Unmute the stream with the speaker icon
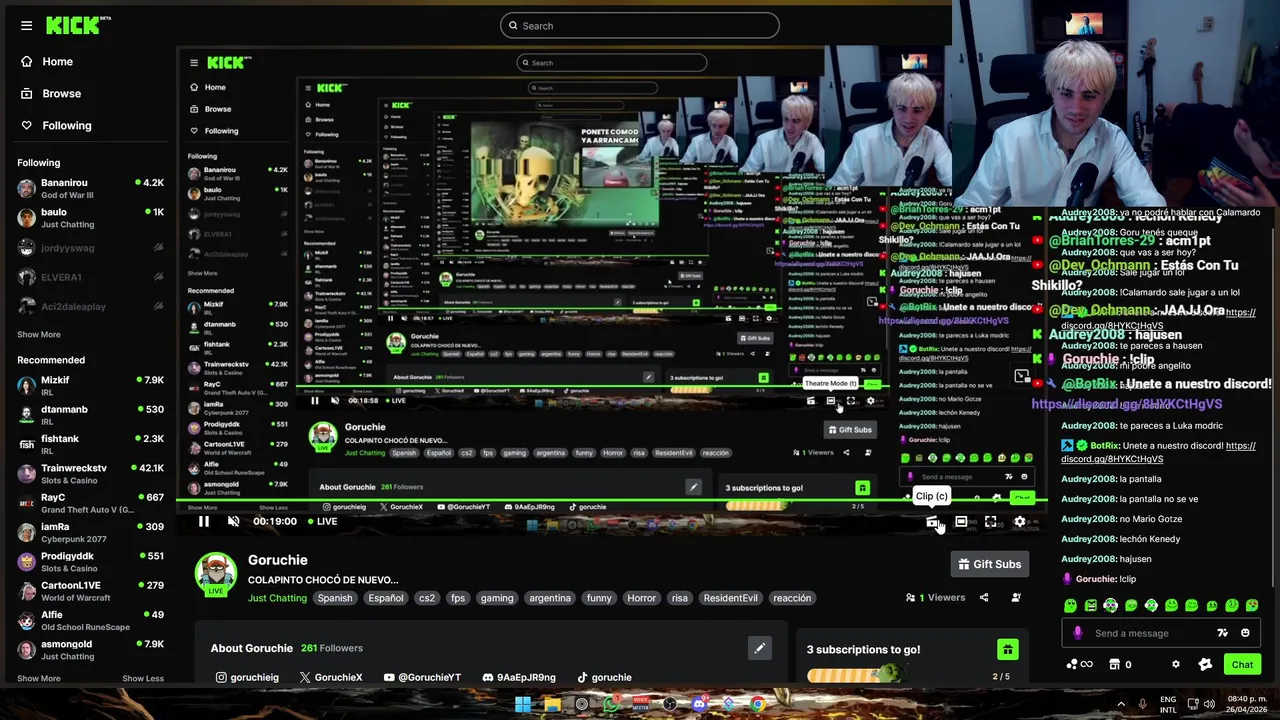 coord(234,521)
